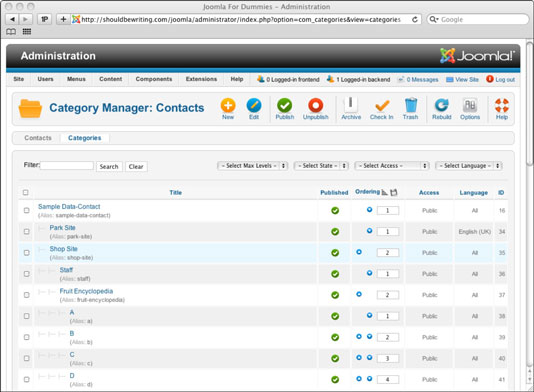Click the red Unpublish toolbar icon
Screen dimensions: 534x392
pyautogui.click(x=315, y=106)
